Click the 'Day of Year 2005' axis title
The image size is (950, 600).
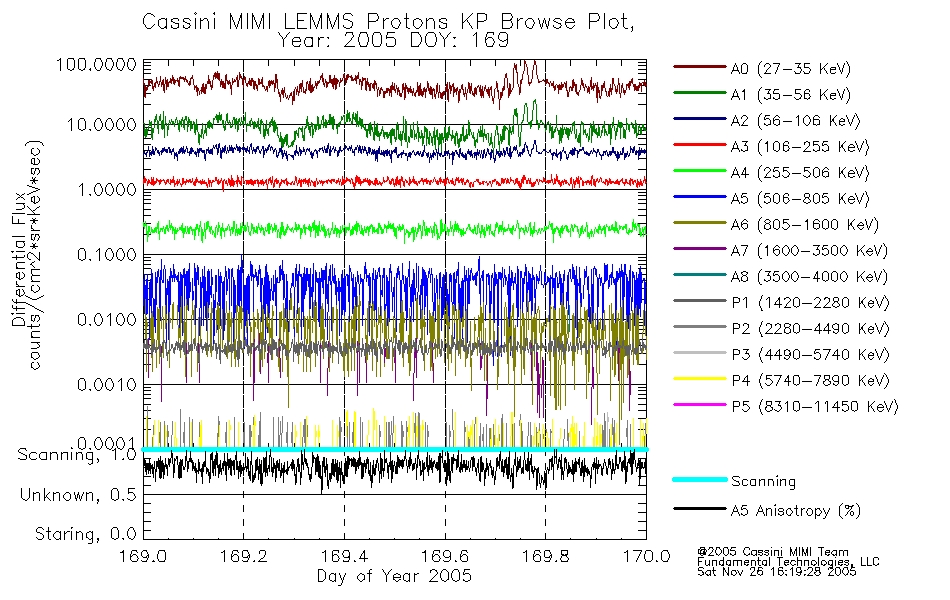coord(394,576)
